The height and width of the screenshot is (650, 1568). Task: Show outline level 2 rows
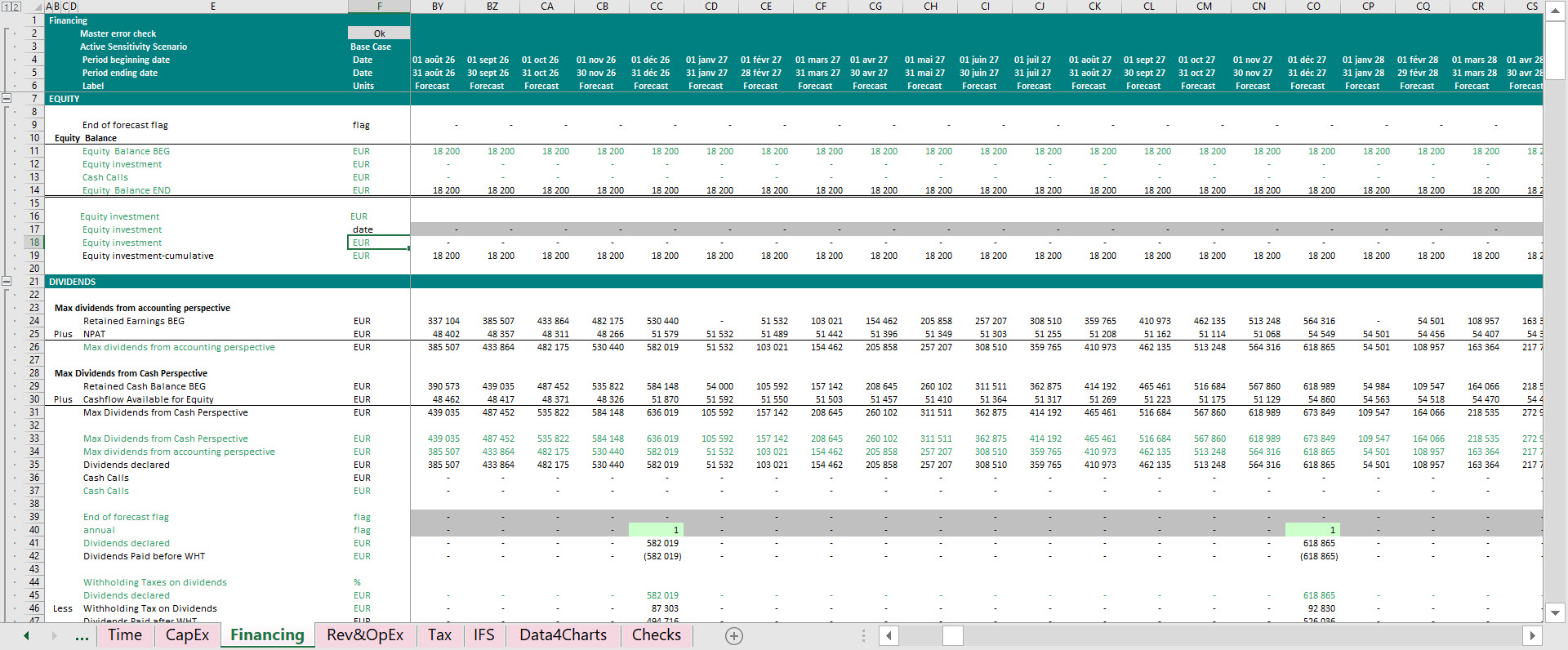tap(16, 7)
